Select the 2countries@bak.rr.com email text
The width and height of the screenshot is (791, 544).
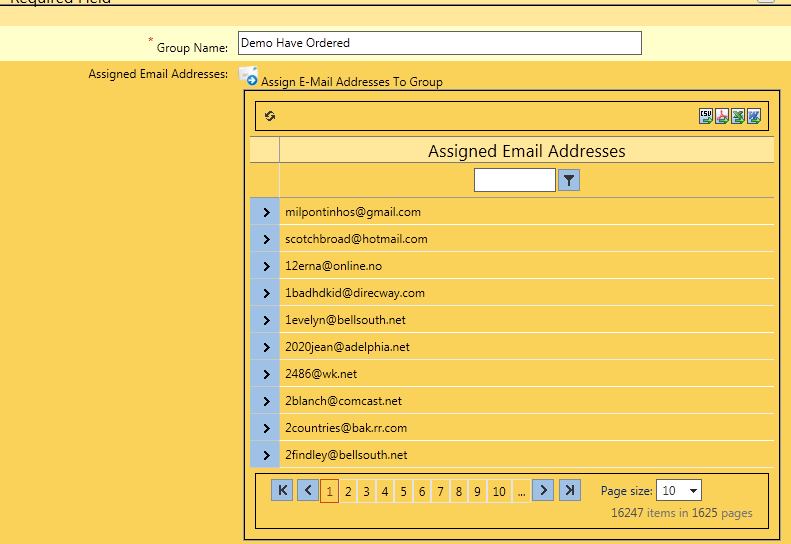(x=346, y=428)
